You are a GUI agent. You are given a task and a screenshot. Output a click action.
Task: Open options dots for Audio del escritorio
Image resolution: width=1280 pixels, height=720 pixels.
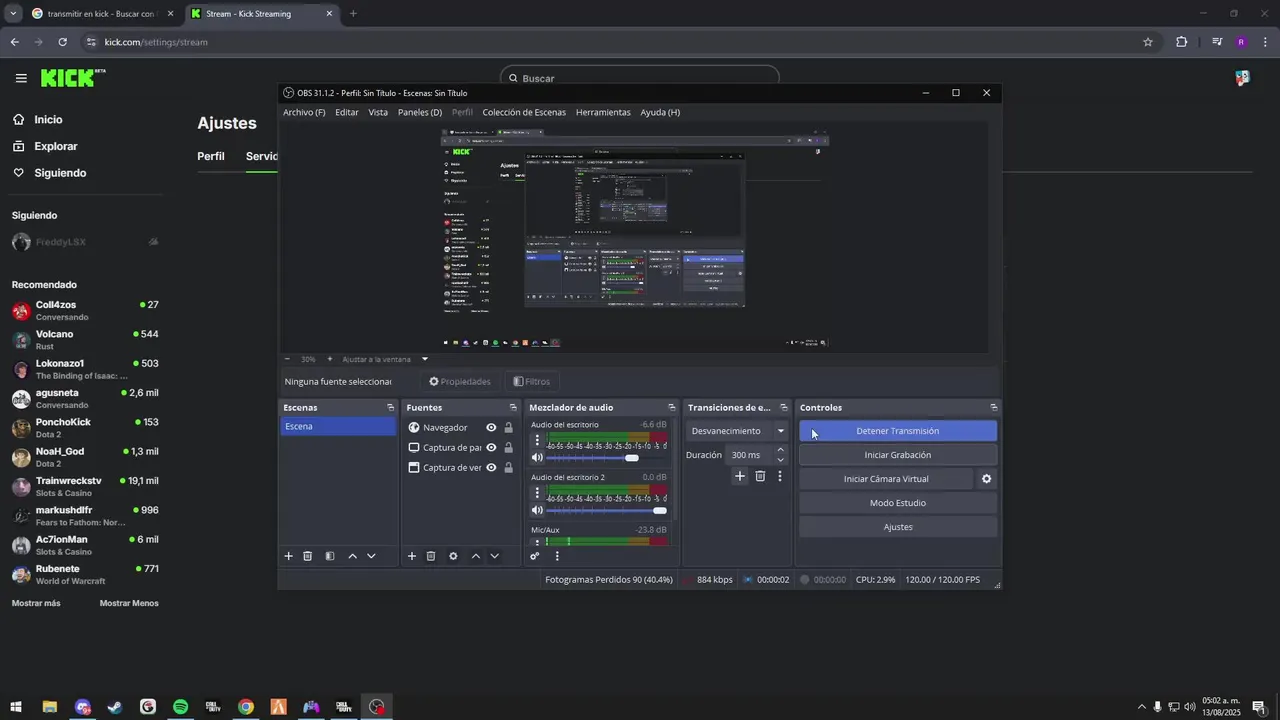[x=537, y=440]
